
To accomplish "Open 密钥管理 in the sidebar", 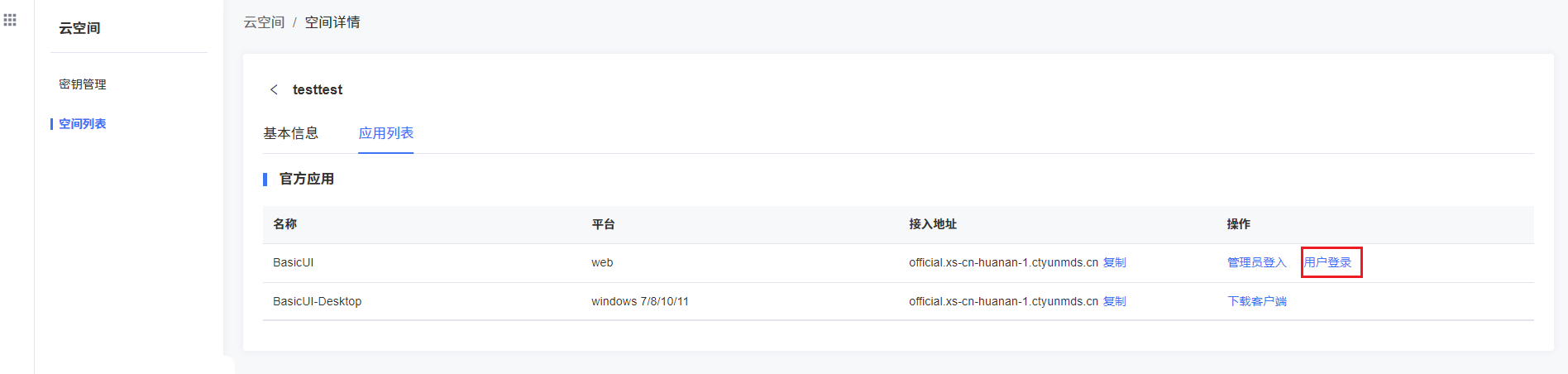I will coord(83,84).
